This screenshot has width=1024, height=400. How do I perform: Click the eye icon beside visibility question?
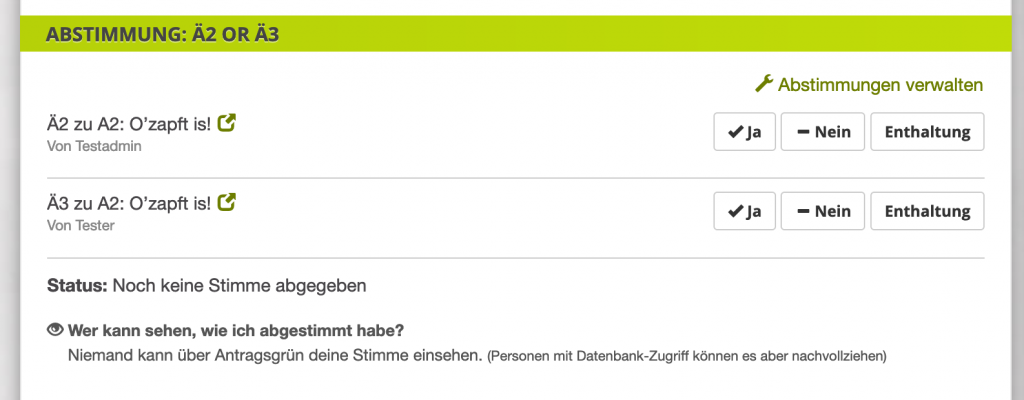tap(55, 331)
